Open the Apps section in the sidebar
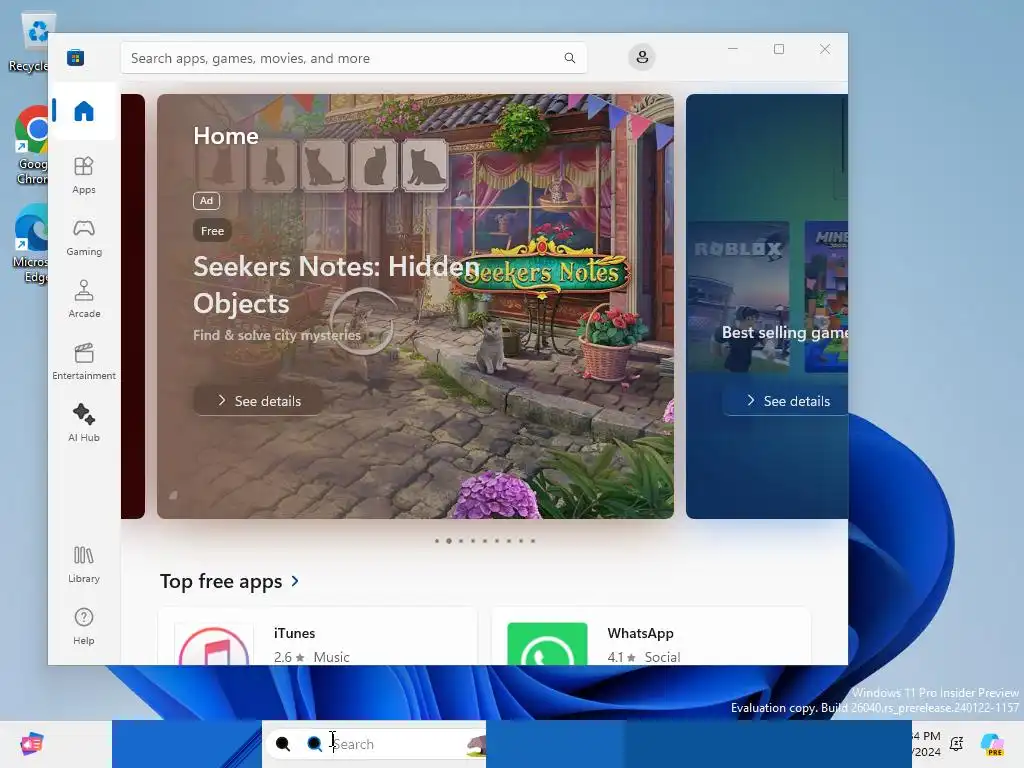This screenshot has width=1024, height=768. coord(84,175)
